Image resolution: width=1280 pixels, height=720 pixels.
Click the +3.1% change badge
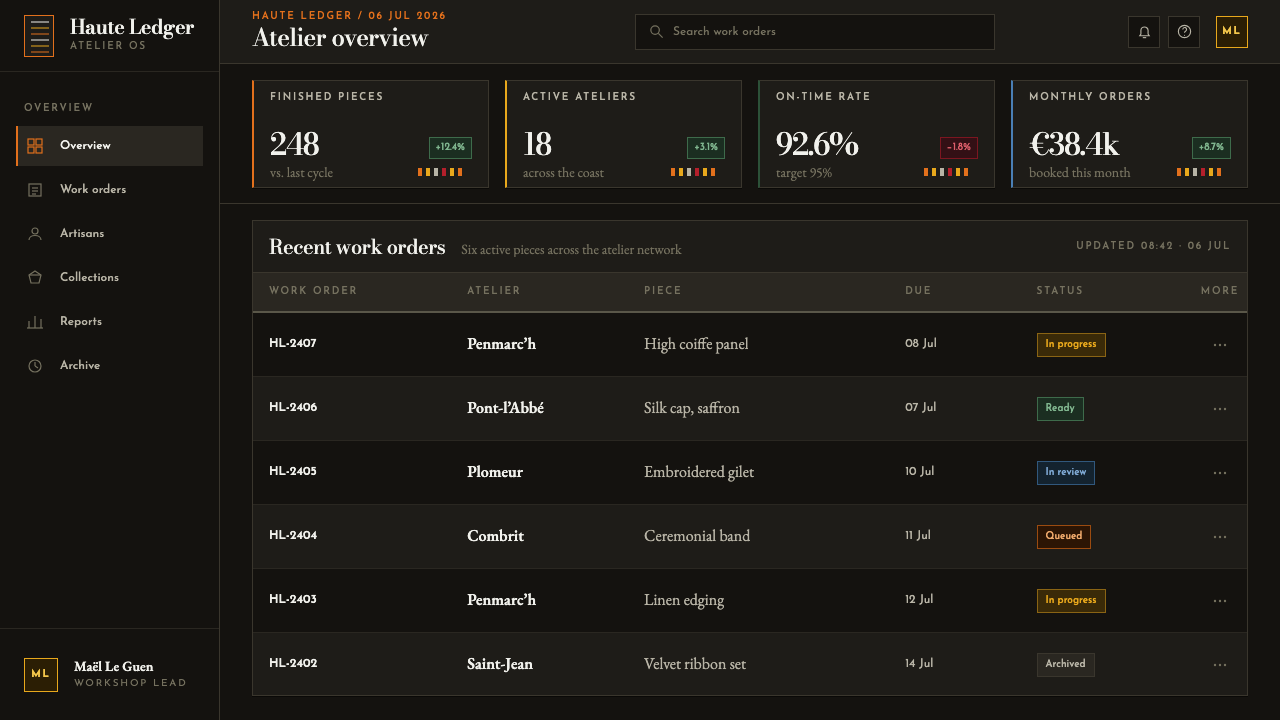click(705, 148)
